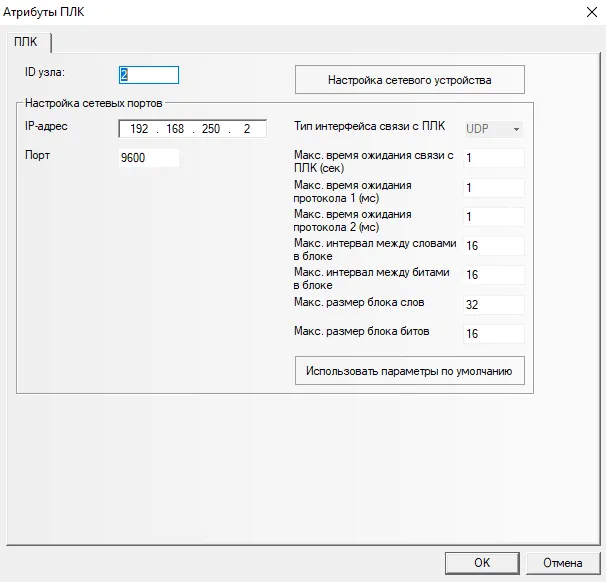Open Настройка сетевого устройства

[x=409, y=79]
